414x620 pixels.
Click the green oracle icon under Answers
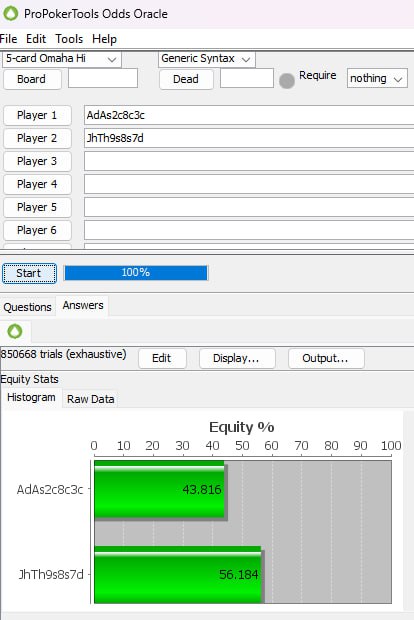(x=15, y=331)
